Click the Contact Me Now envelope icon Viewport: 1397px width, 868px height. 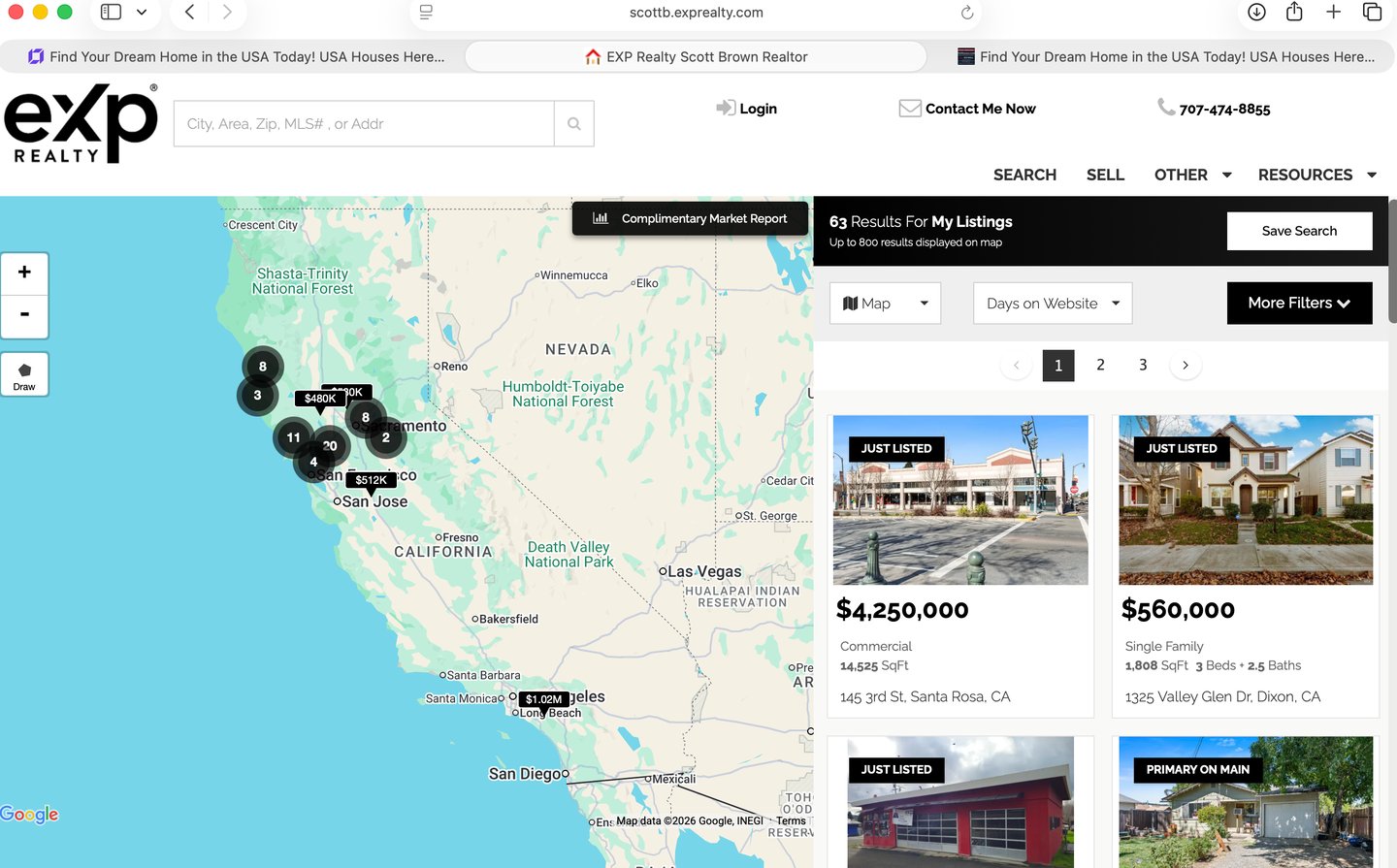pyautogui.click(x=910, y=108)
